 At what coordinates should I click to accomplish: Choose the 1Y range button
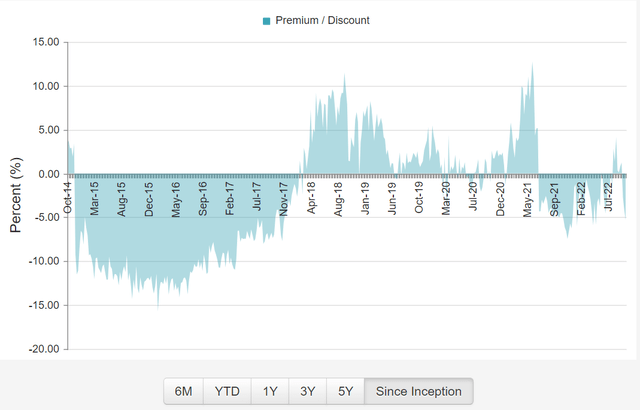click(270, 392)
